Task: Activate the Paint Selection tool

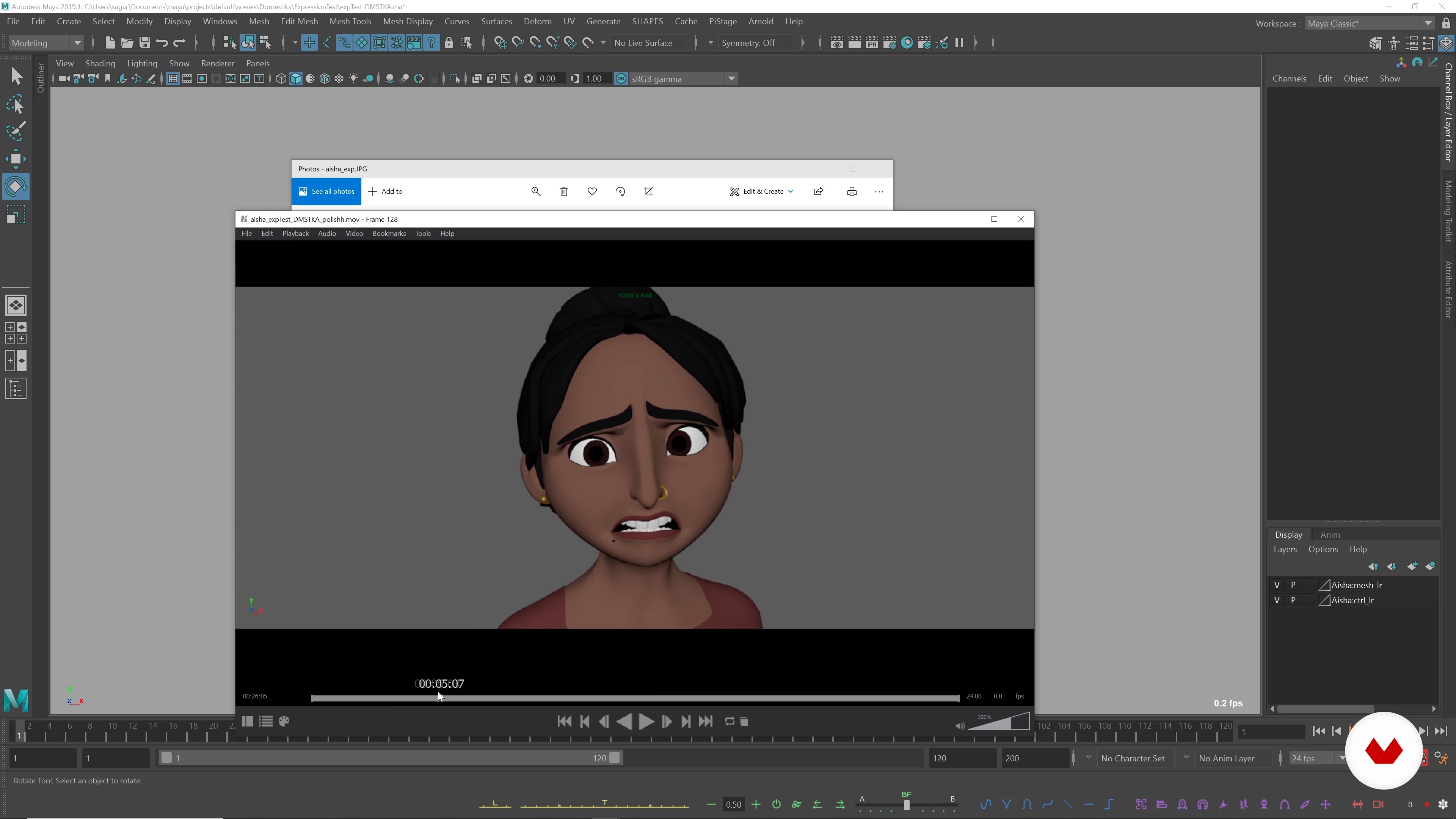Action: click(16, 131)
